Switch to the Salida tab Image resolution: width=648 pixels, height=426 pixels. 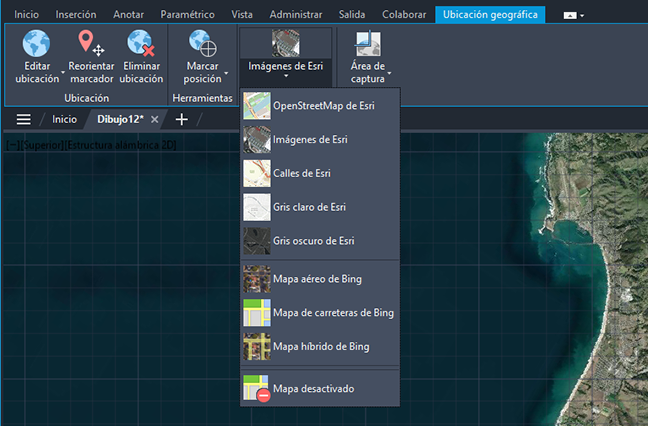pos(352,14)
